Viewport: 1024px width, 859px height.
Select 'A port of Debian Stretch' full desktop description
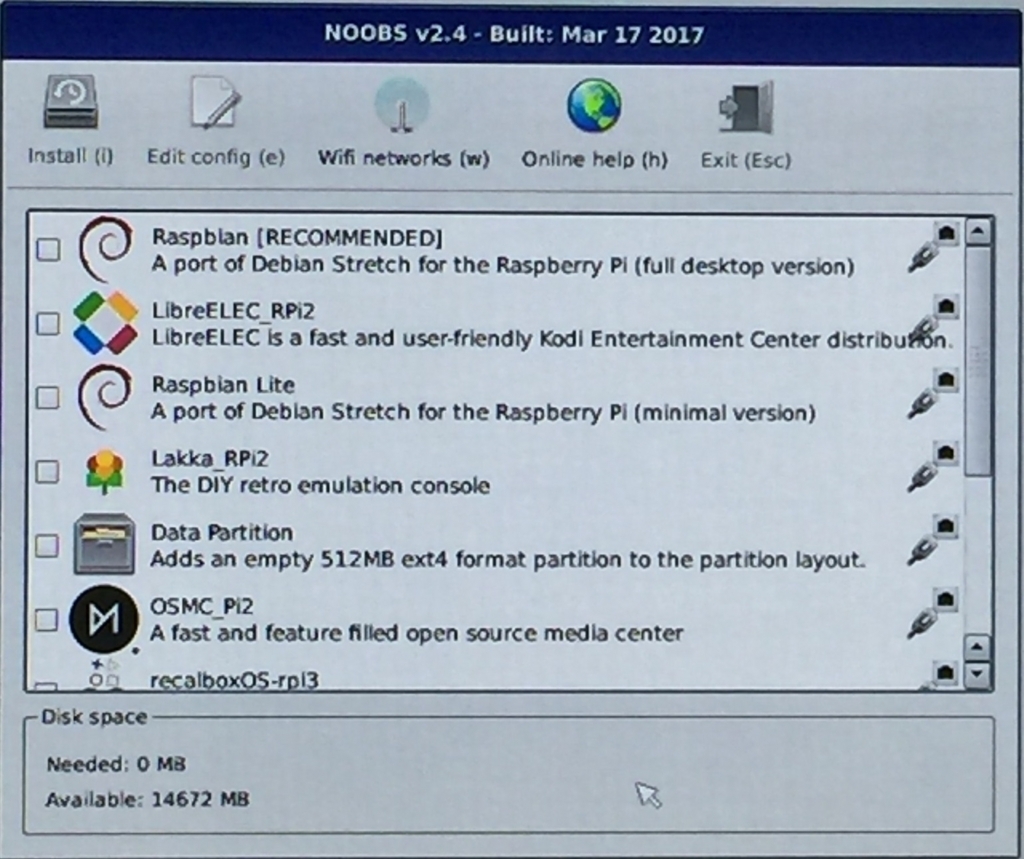[503, 265]
